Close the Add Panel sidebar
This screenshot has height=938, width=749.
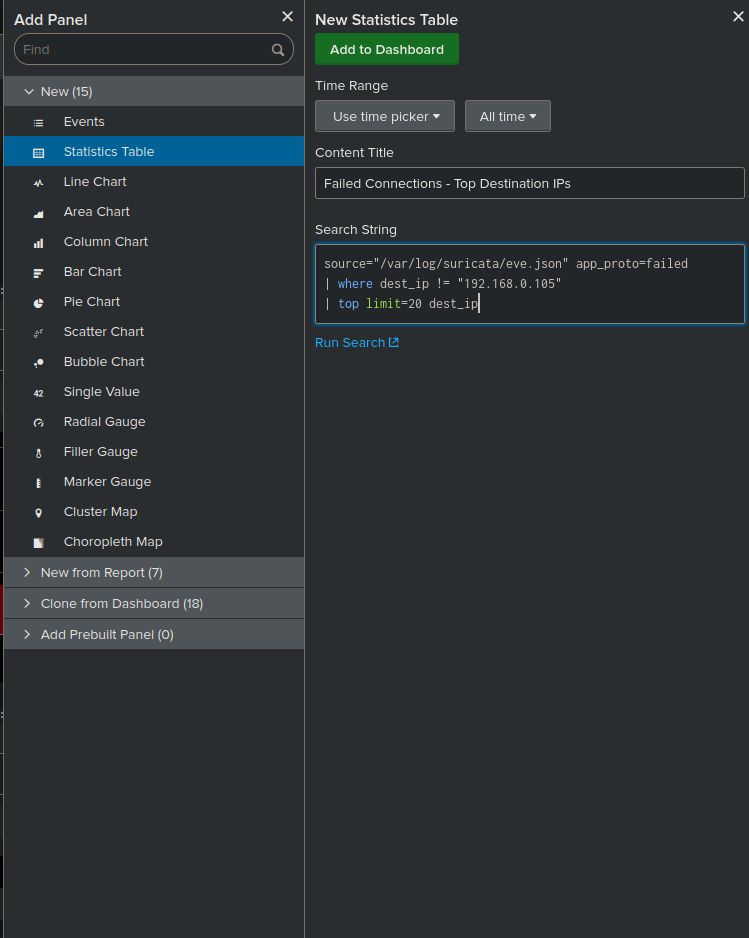coord(287,17)
